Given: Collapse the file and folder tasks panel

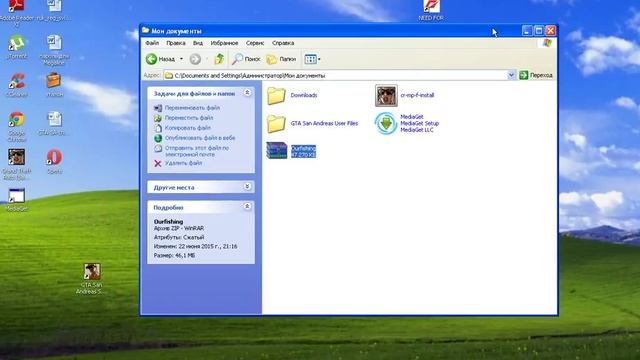Looking at the screenshot, I should [247, 93].
